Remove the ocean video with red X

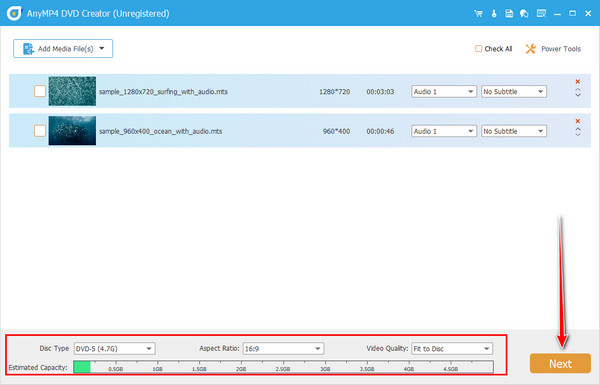point(578,121)
